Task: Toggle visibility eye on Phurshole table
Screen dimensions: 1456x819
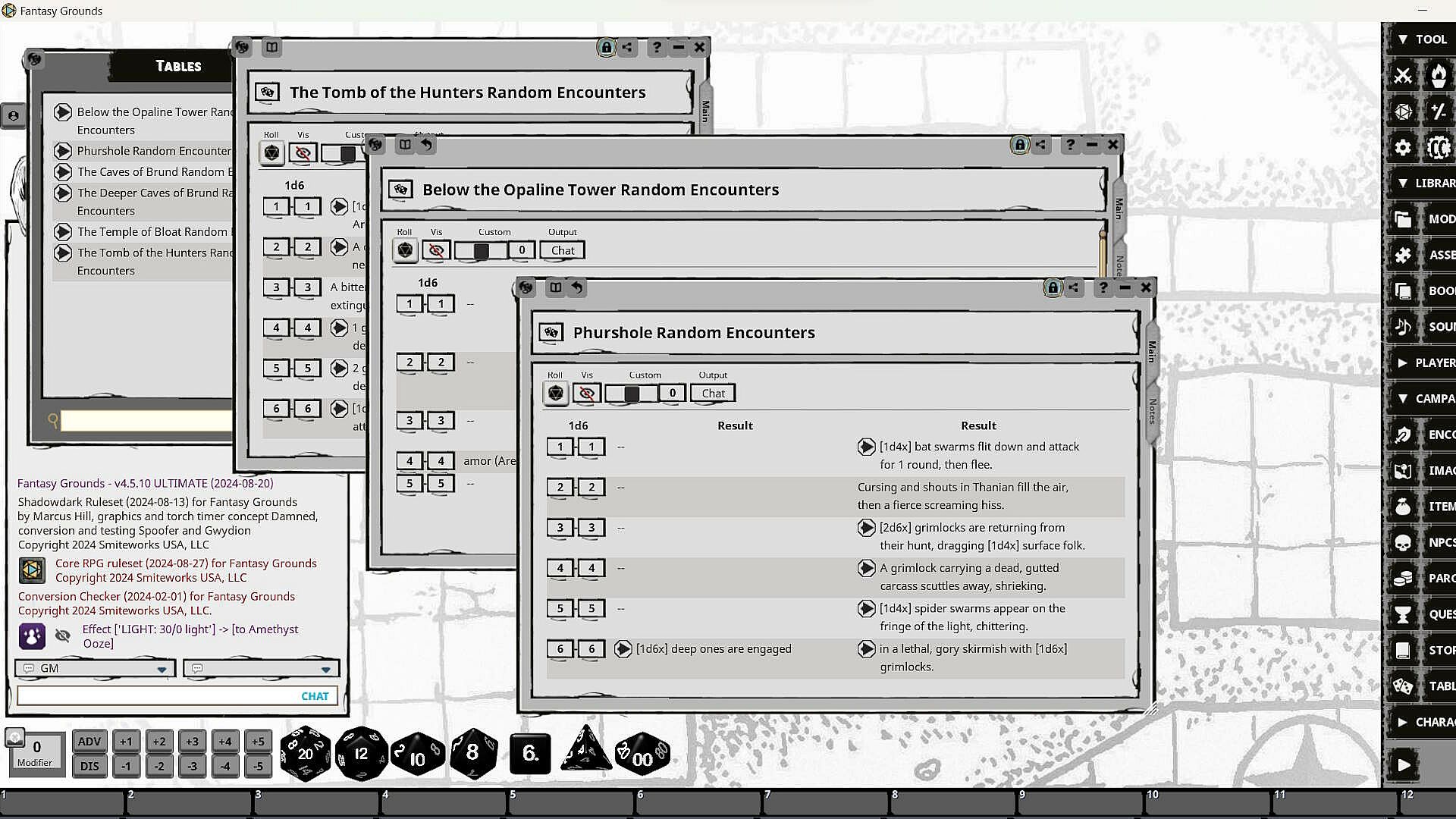Action: point(586,393)
